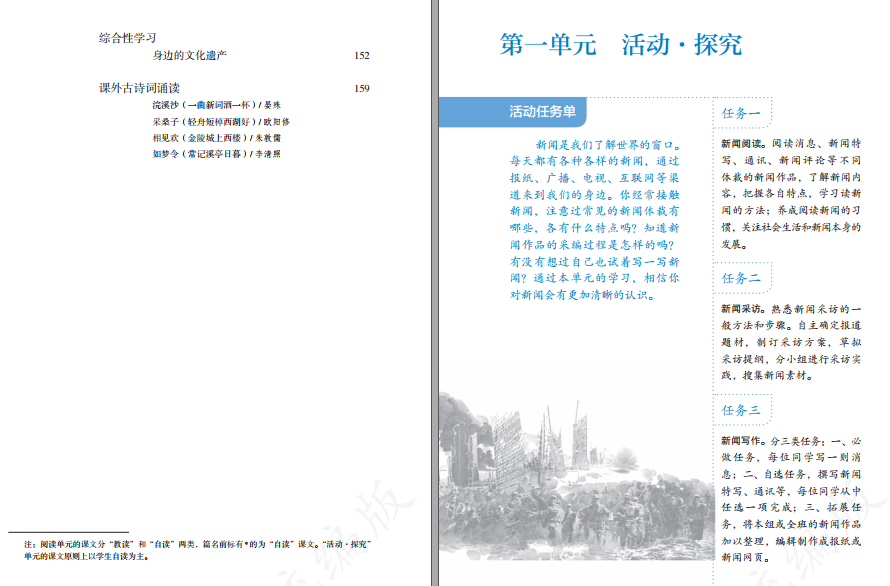Click the 任务二 label
The image size is (890, 586).
[741, 278]
